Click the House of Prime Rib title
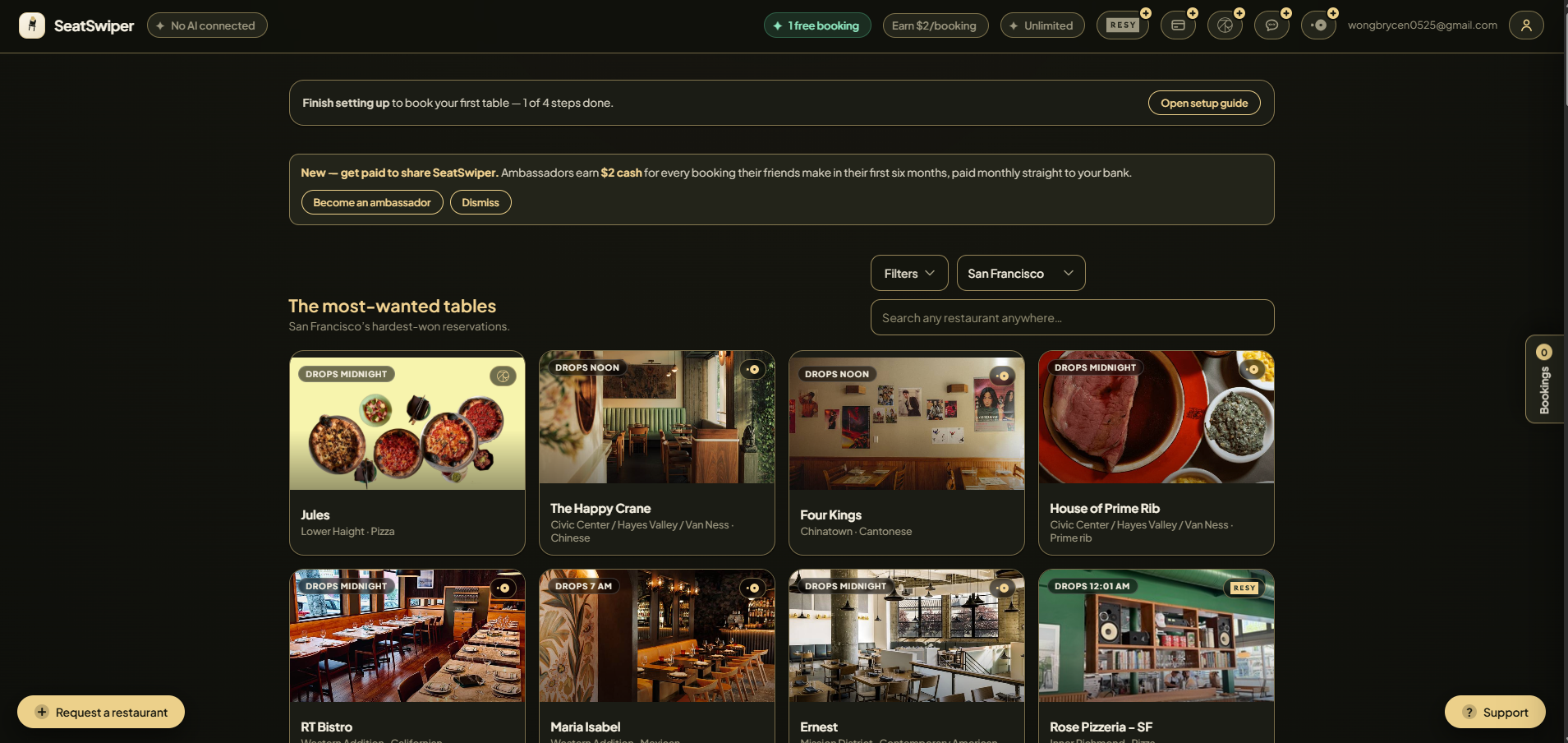 pyautogui.click(x=1105, y=508)
